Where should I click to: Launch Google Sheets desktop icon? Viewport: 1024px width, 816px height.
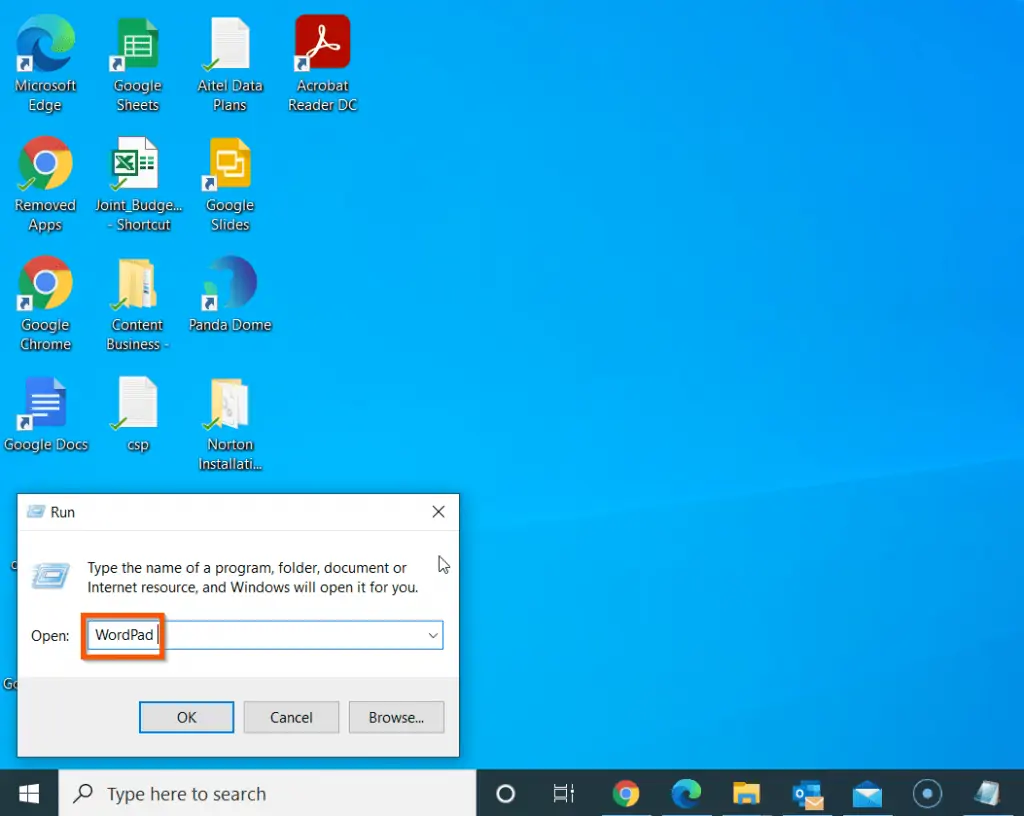(136, 45)
